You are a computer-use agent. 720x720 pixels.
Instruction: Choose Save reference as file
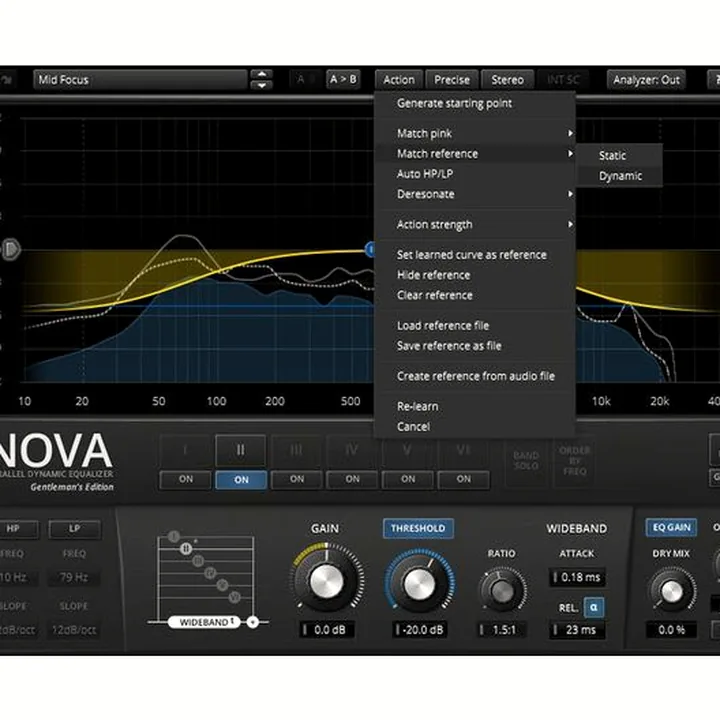(475, 346)
